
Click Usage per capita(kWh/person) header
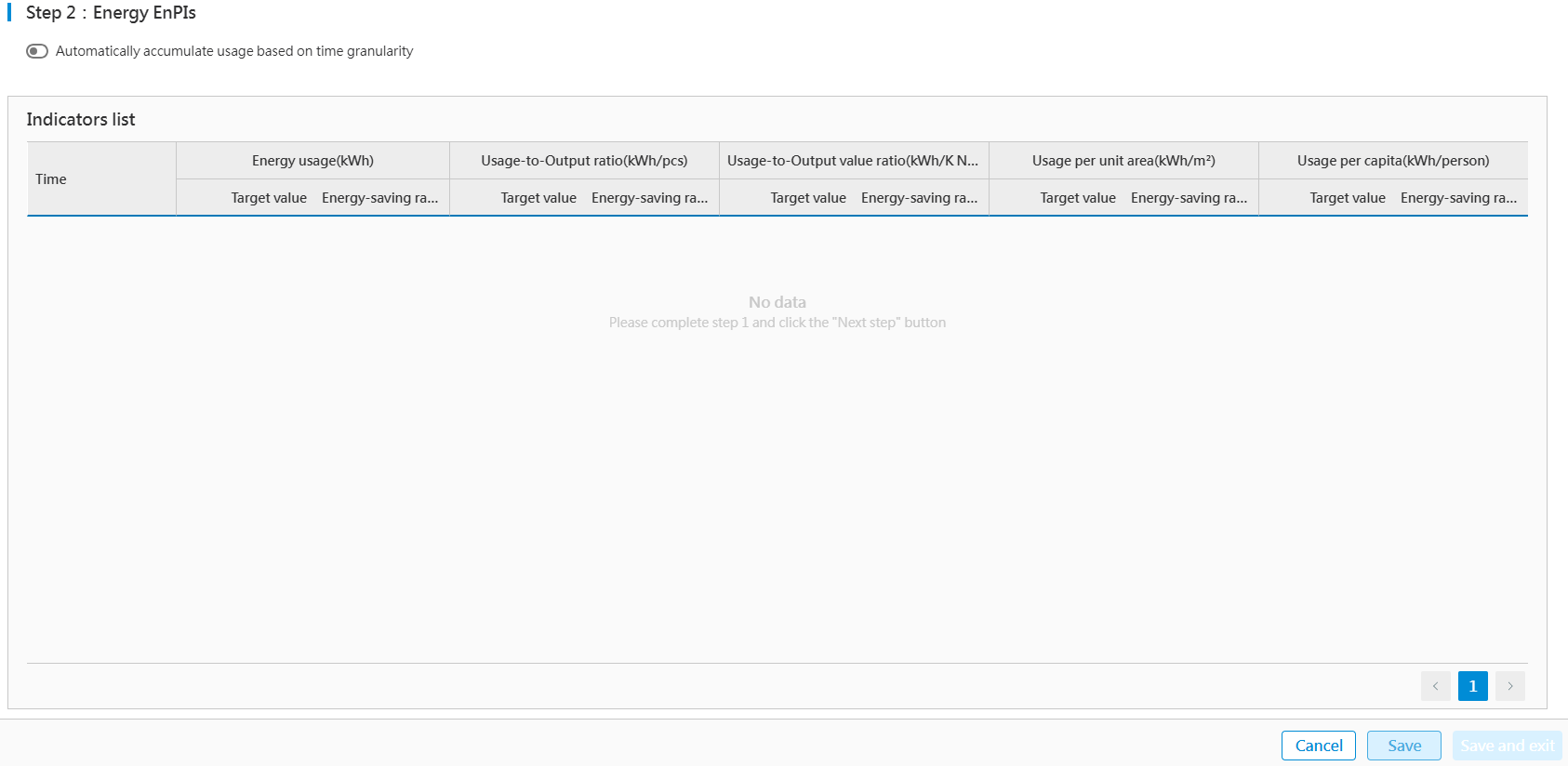(x=1393, y=161)
